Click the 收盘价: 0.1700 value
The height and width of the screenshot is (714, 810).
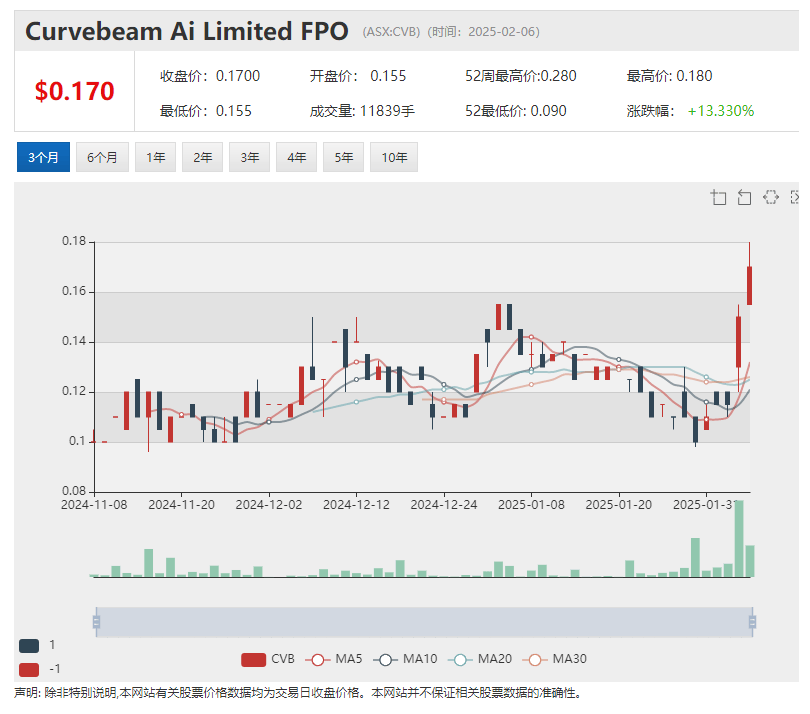tap(210, 76)
